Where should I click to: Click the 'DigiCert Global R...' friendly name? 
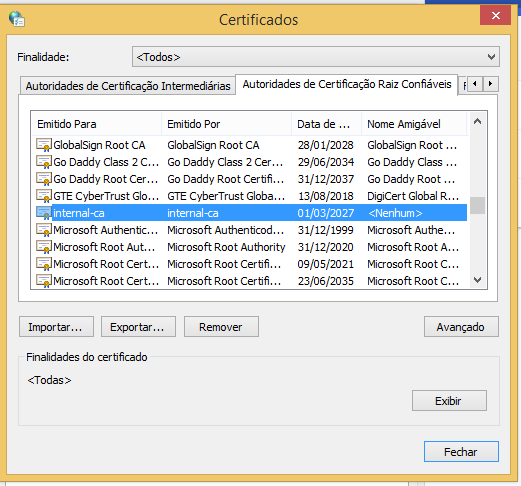[413, 196]
